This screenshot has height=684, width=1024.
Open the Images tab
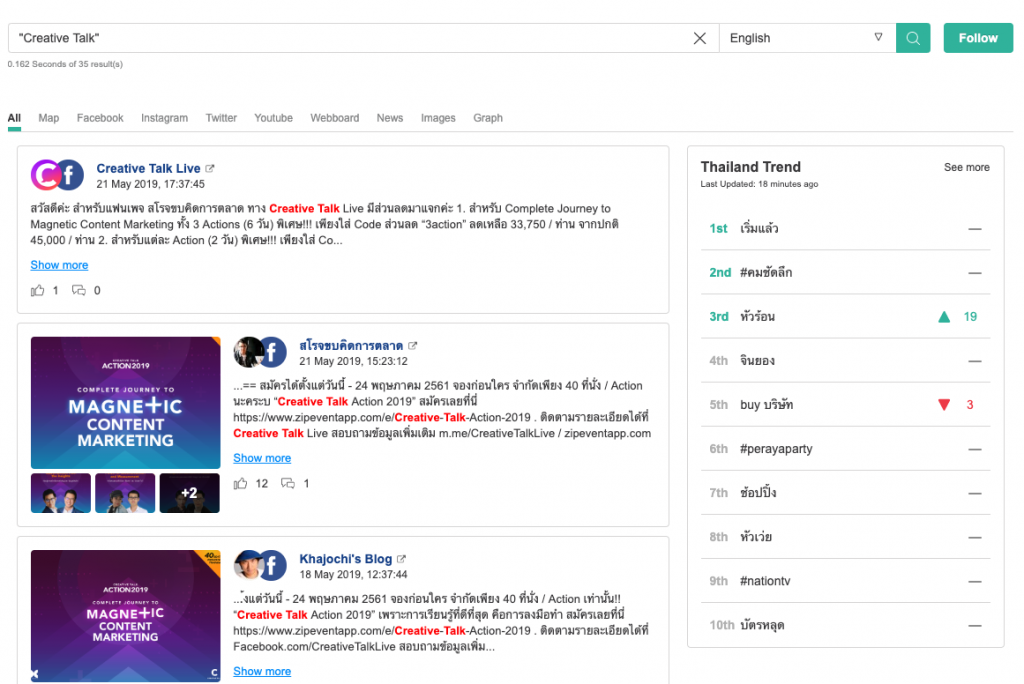tap(438, 118)
